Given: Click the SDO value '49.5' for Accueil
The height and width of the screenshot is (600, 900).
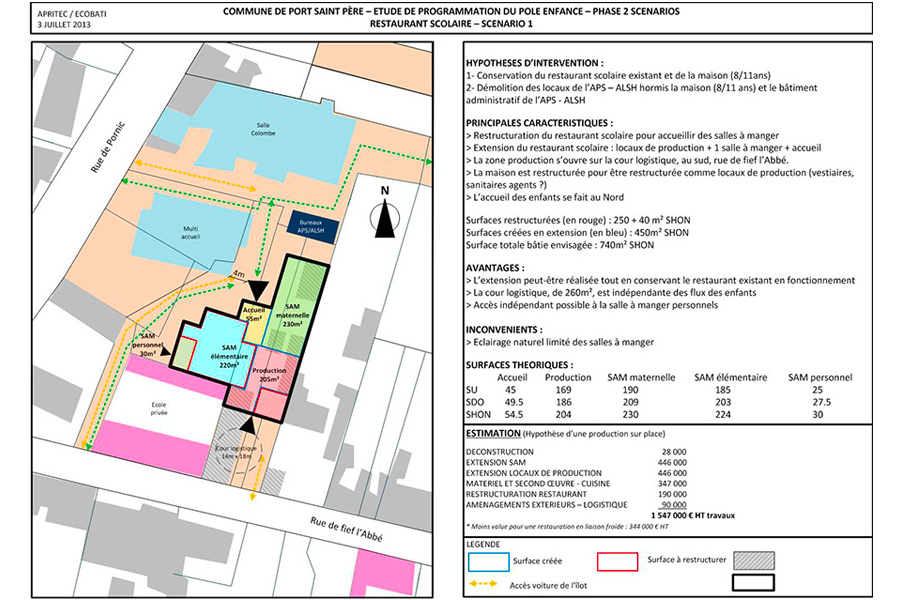Looking at the screenshot, I should [x=513, y=402].
